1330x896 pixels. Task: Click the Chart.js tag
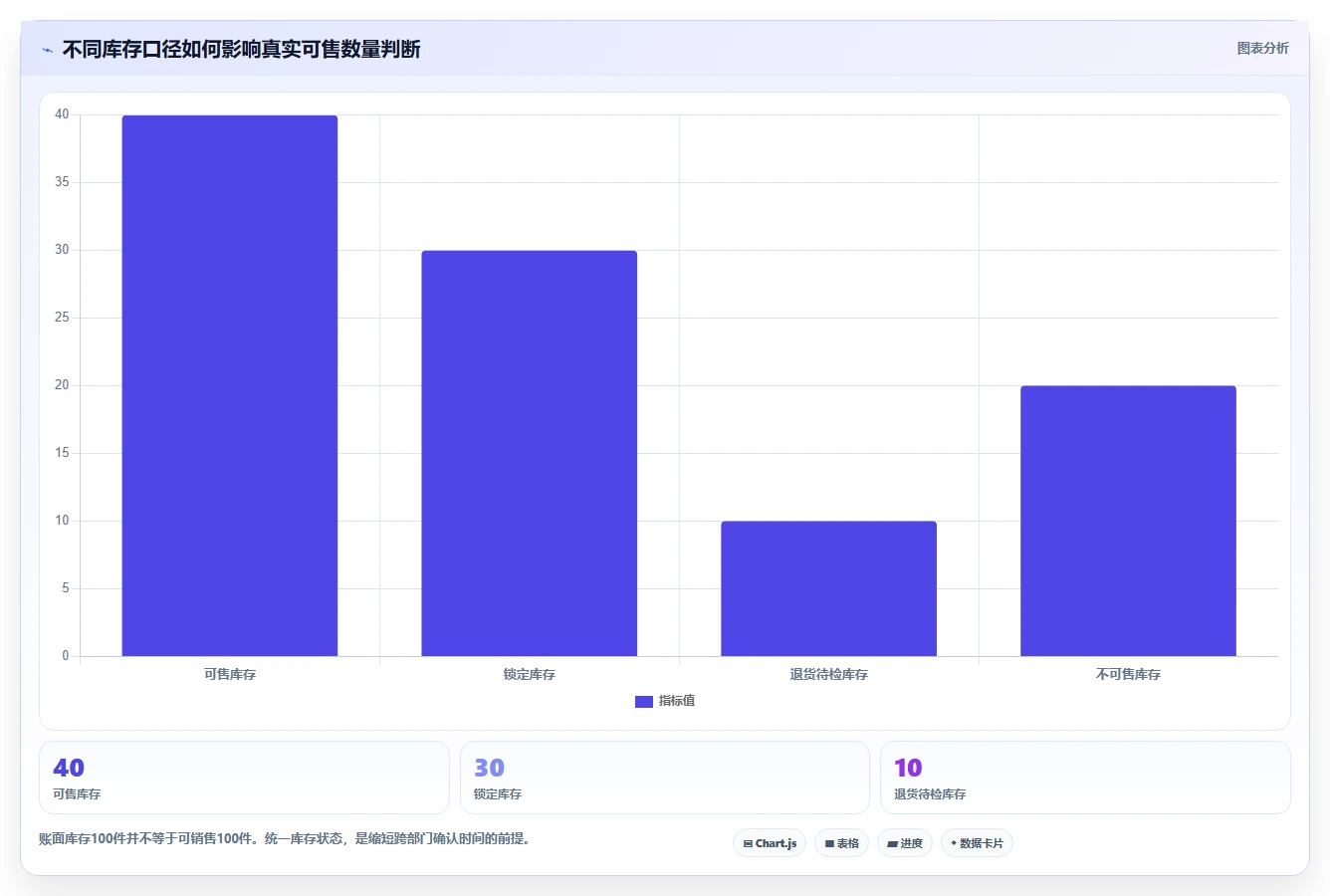770,843
